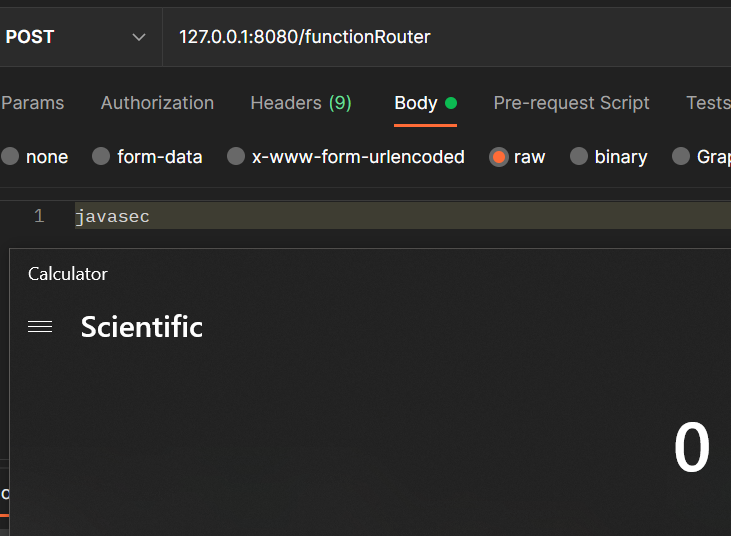731x536 pixels.
Task: Switch to the Tests tab
Action: coord(708,103)
